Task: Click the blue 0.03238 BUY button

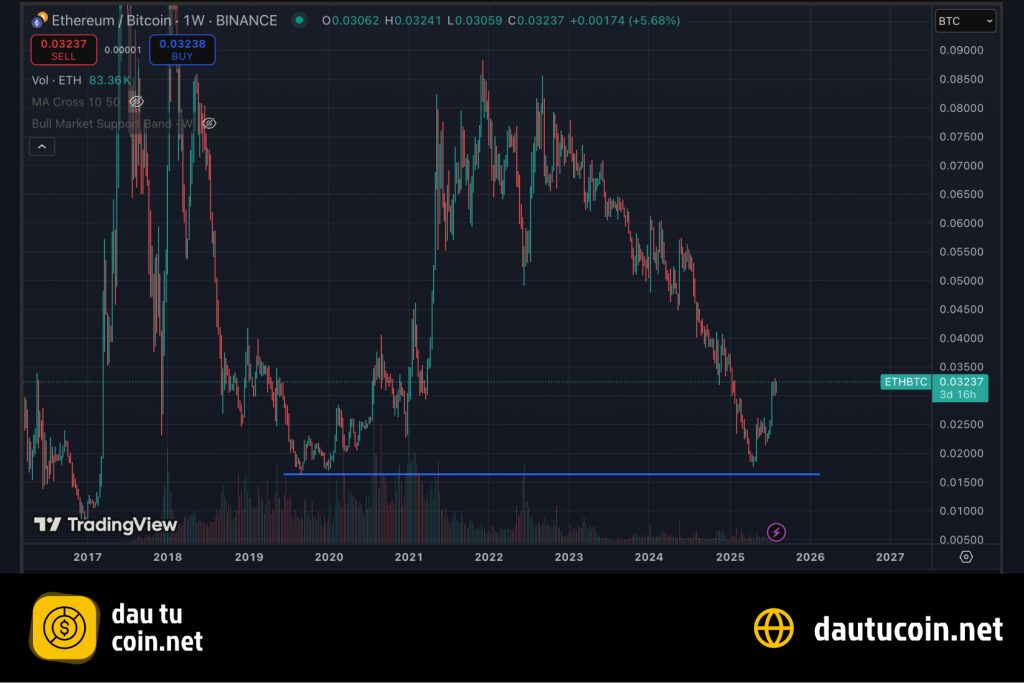Action: pos(182,50)
